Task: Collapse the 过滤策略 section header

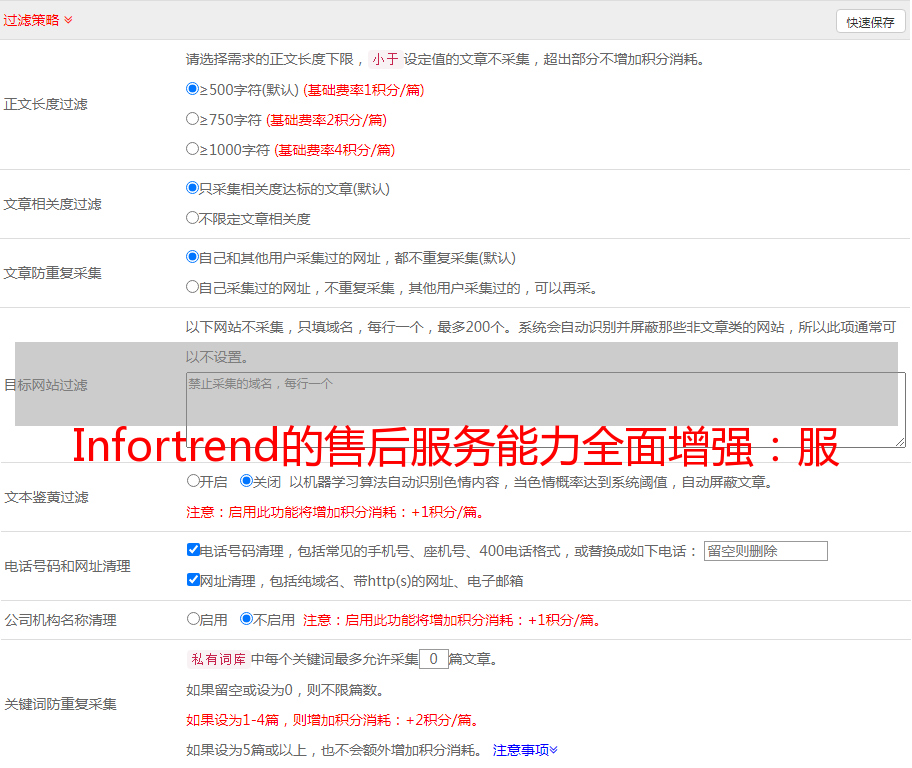Action: pyautogui.click(x=38, y=20)
